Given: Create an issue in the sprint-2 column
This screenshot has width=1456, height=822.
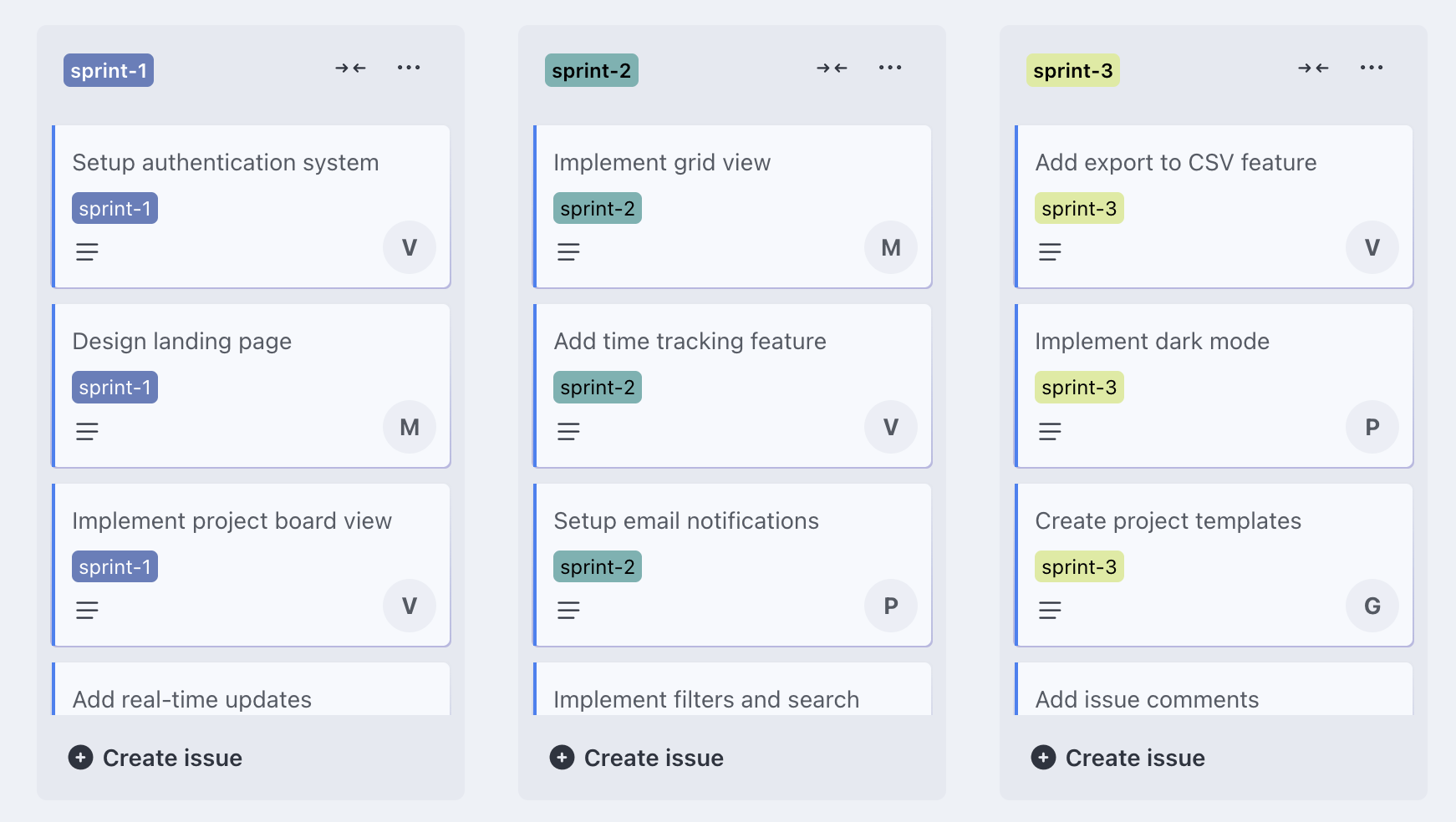Looking at the screenshot, I should point(638,758).
